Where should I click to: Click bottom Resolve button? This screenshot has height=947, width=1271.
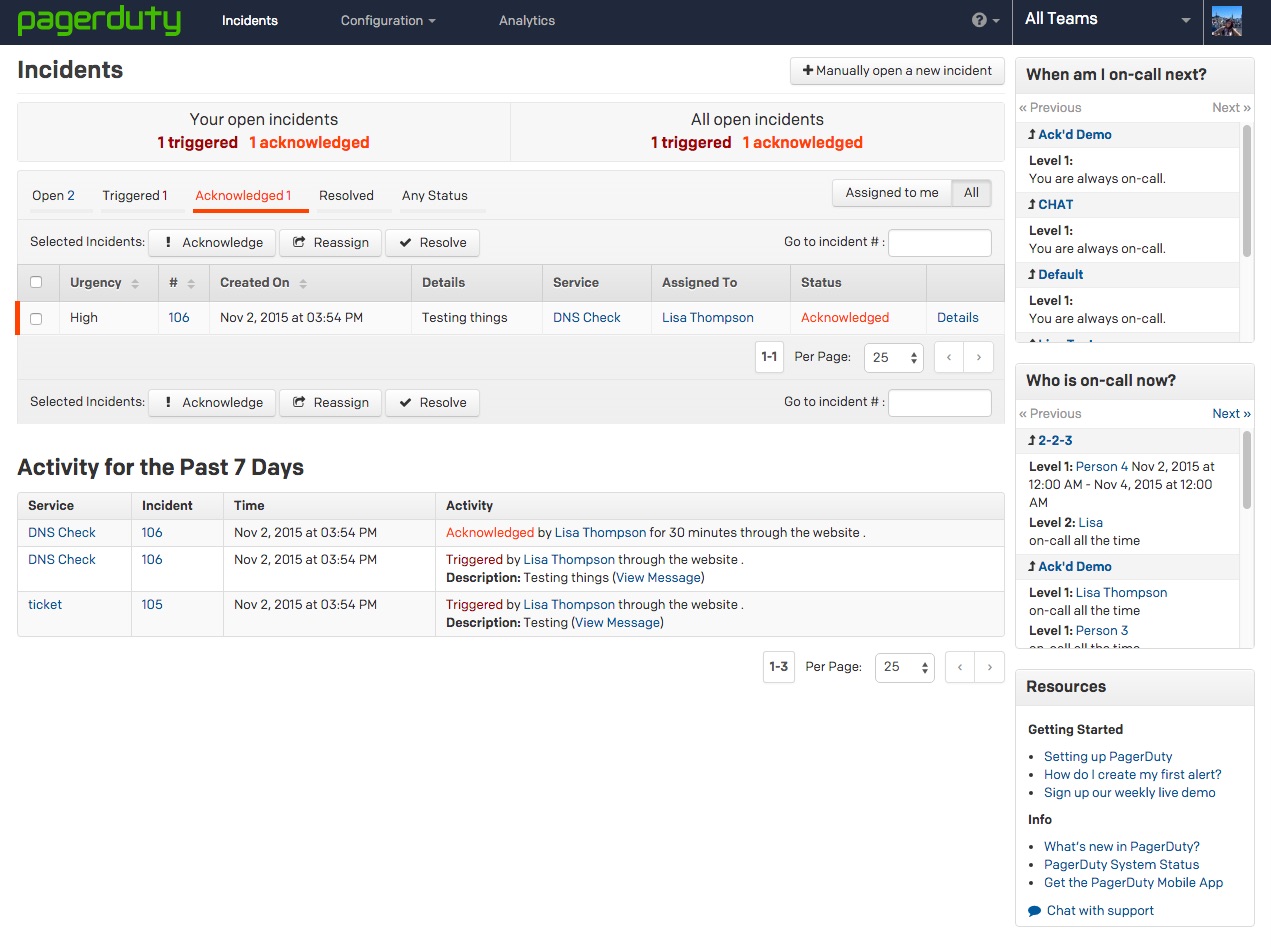[432, 403]
